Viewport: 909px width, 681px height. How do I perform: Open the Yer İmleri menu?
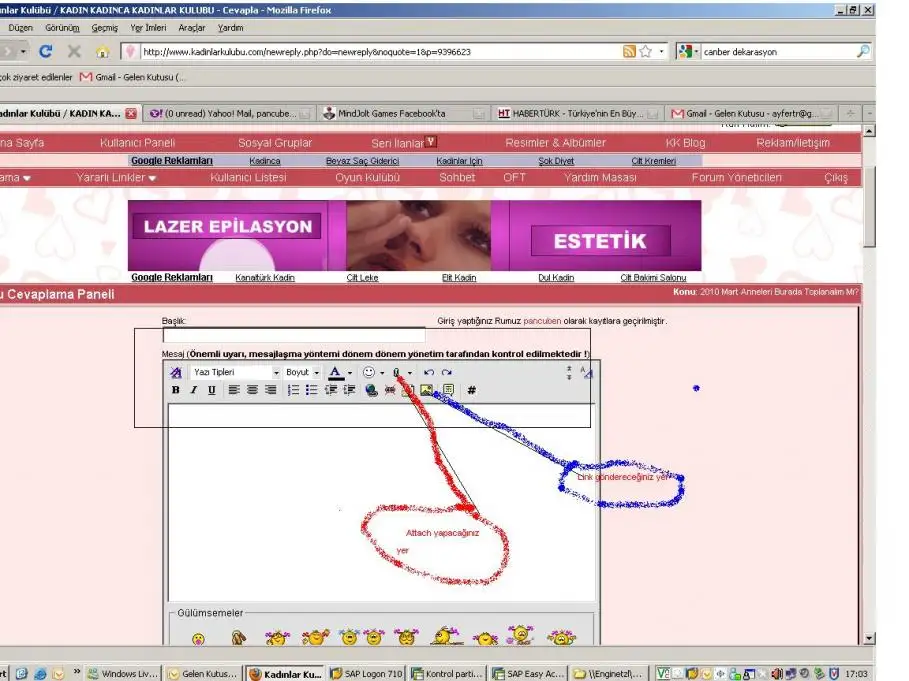click(148, 28)
